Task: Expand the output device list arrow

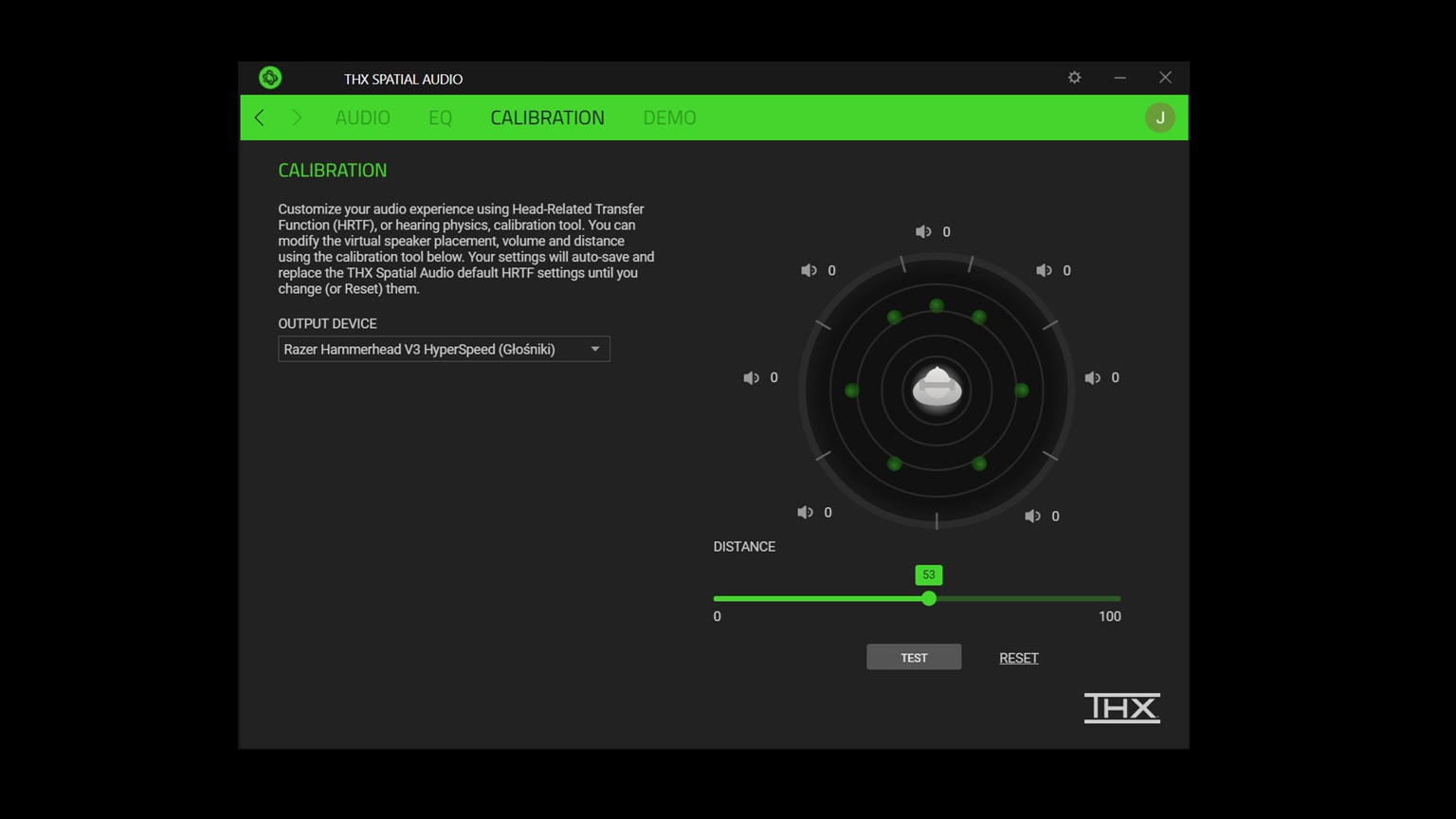Action: click(595, 349)
